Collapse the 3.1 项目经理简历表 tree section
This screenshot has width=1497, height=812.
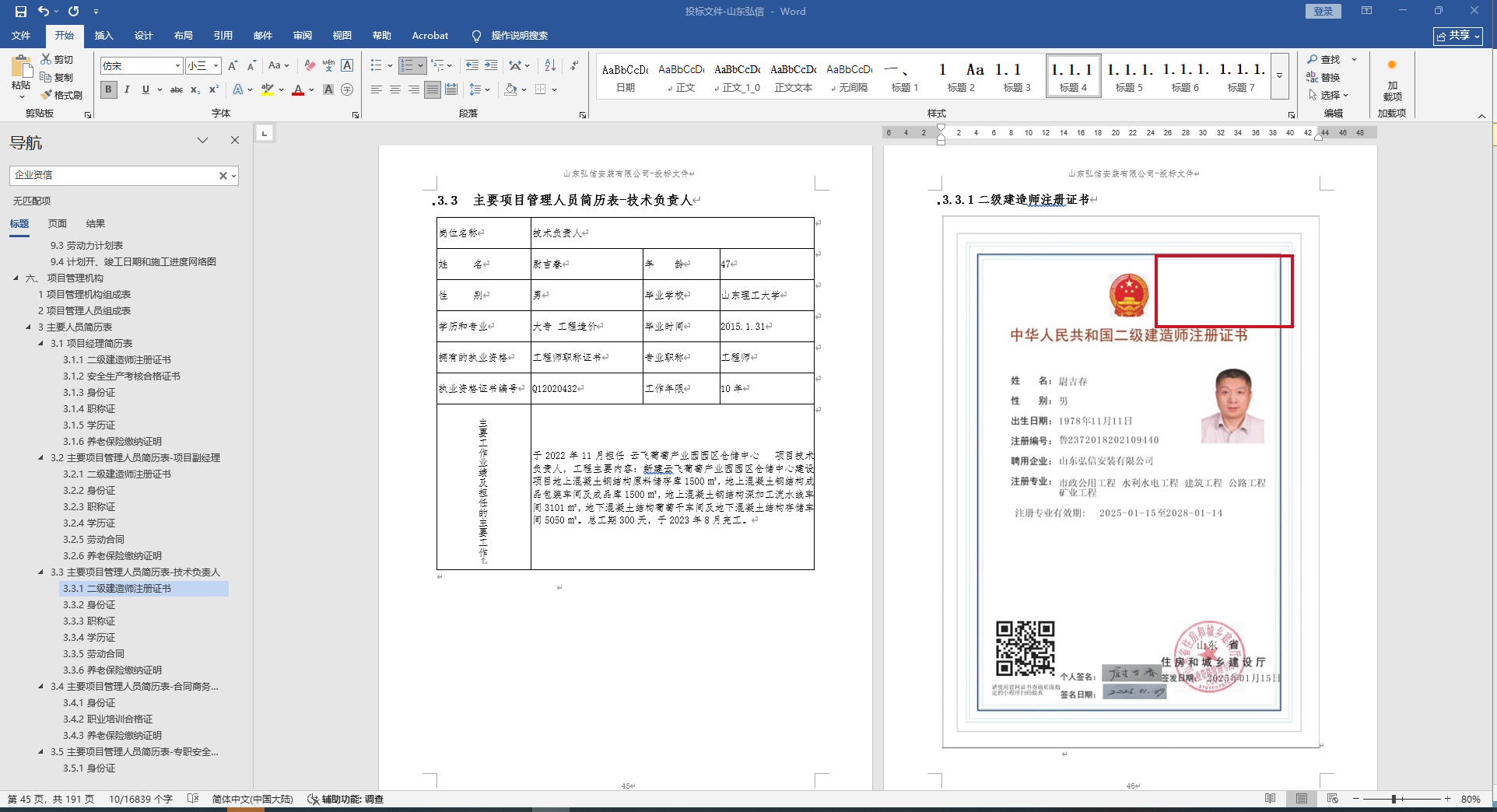pyautogui.click(x=41, y=344)
